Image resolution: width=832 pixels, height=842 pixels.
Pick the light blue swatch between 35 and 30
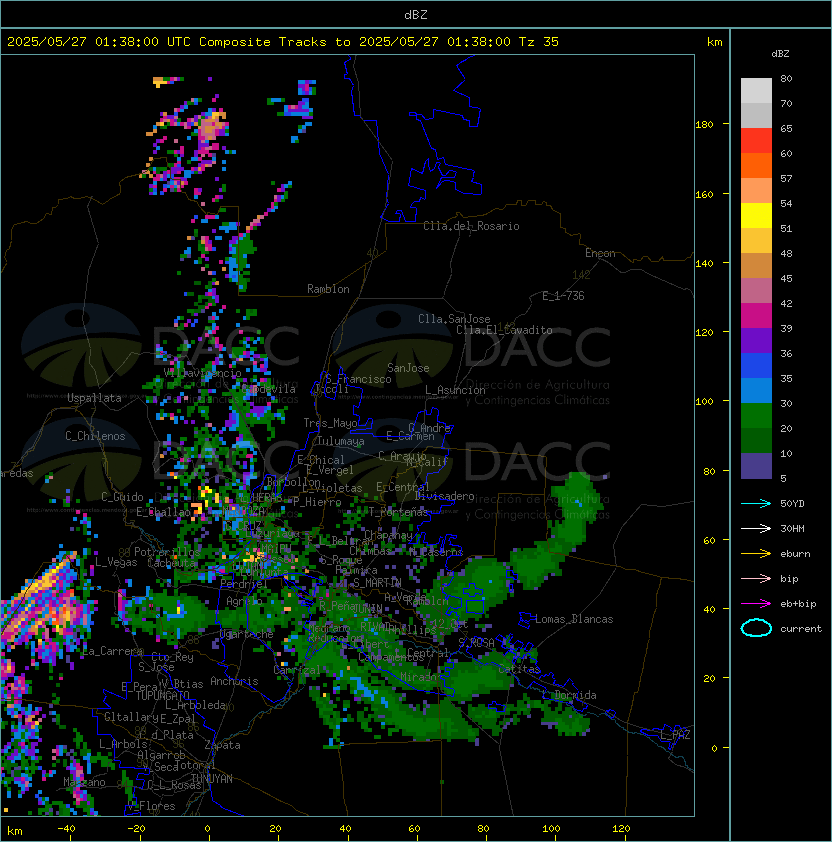(756, 390)
